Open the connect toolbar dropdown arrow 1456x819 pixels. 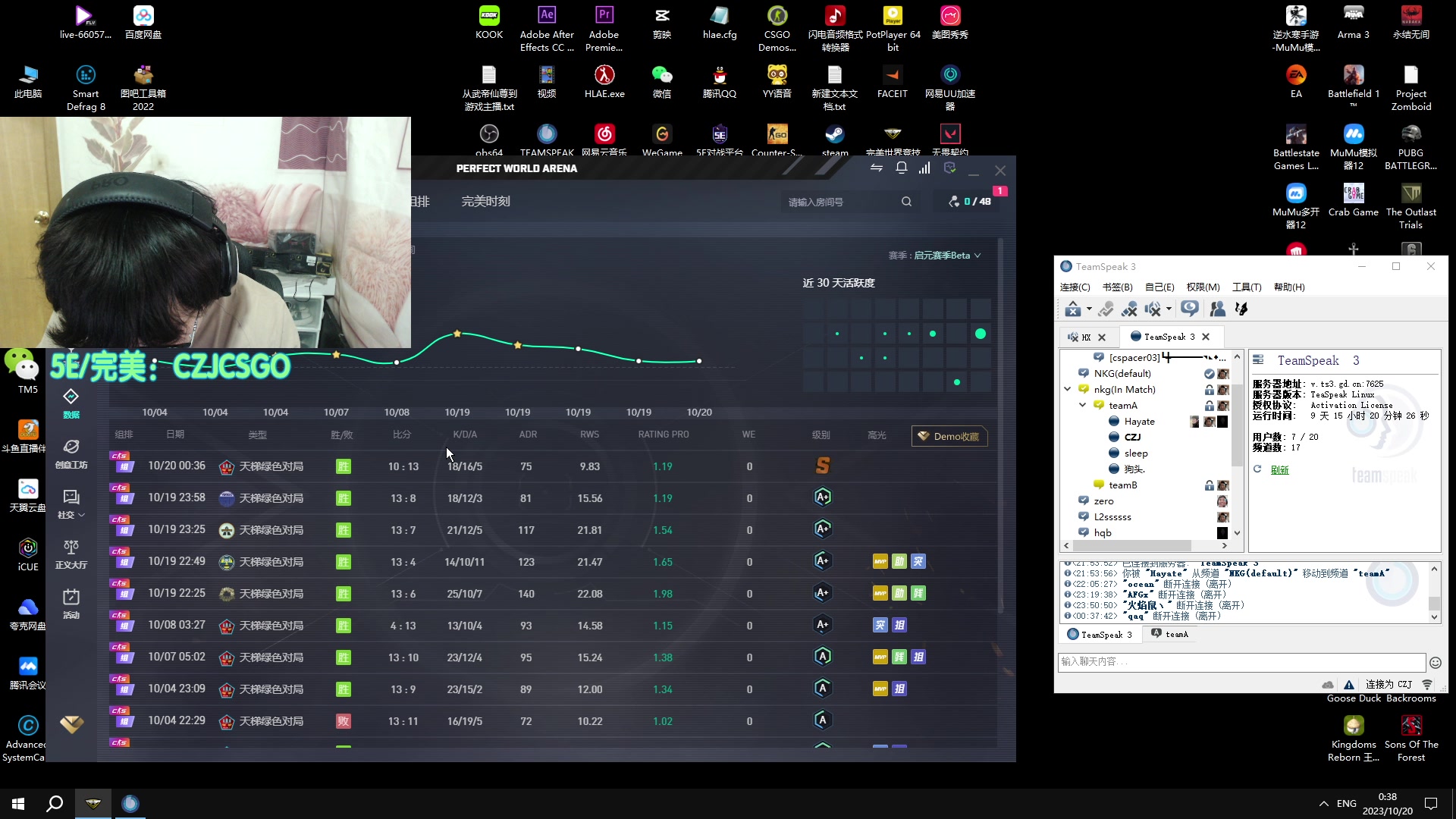coord(1089,309)
